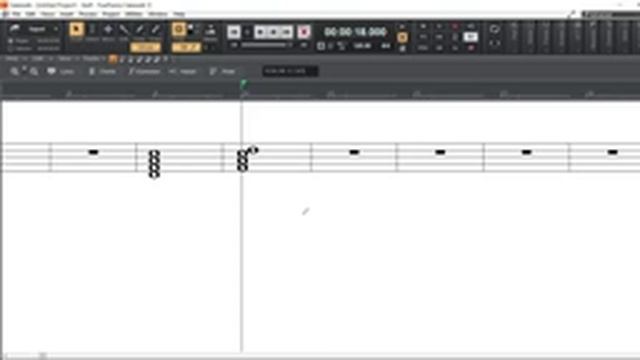Open the Window menu
The width and height of the screenshot is (640, 360).
158,14
